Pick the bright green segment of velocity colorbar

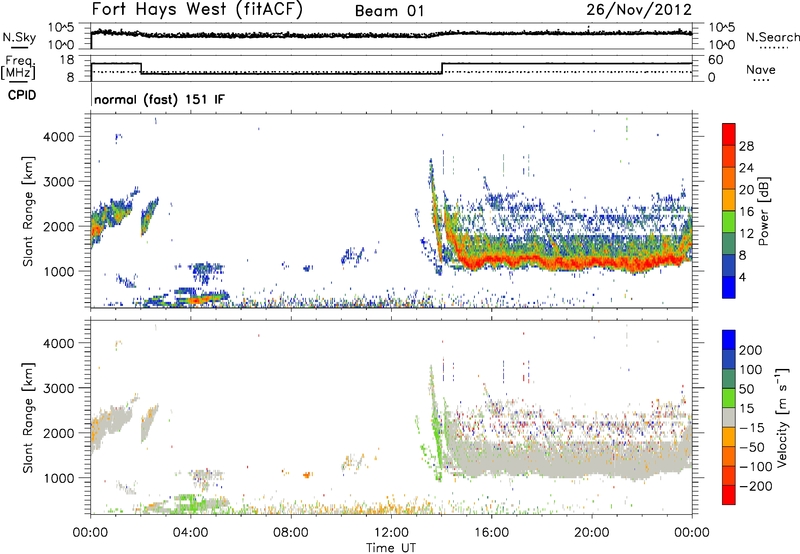coord(729,398)
